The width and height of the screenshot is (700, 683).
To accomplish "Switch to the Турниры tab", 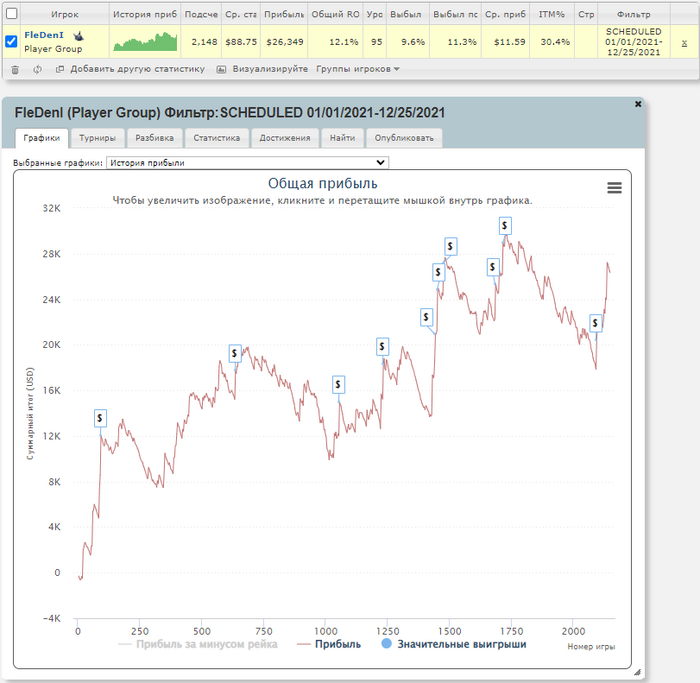I will pyautogui.click(x=97, y=138).
